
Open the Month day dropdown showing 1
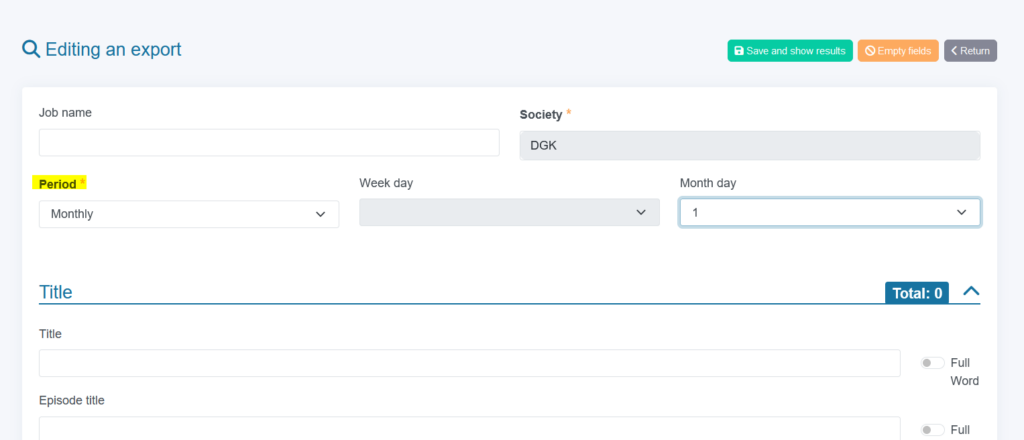(830, 212)
